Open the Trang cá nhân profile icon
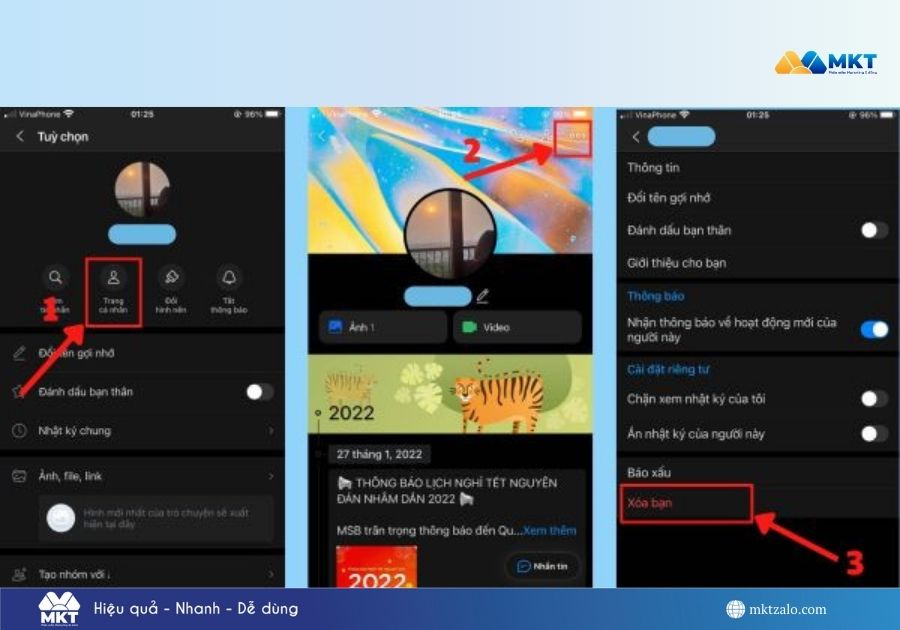This screenshot has height=630, width=900. click(113, 279)
